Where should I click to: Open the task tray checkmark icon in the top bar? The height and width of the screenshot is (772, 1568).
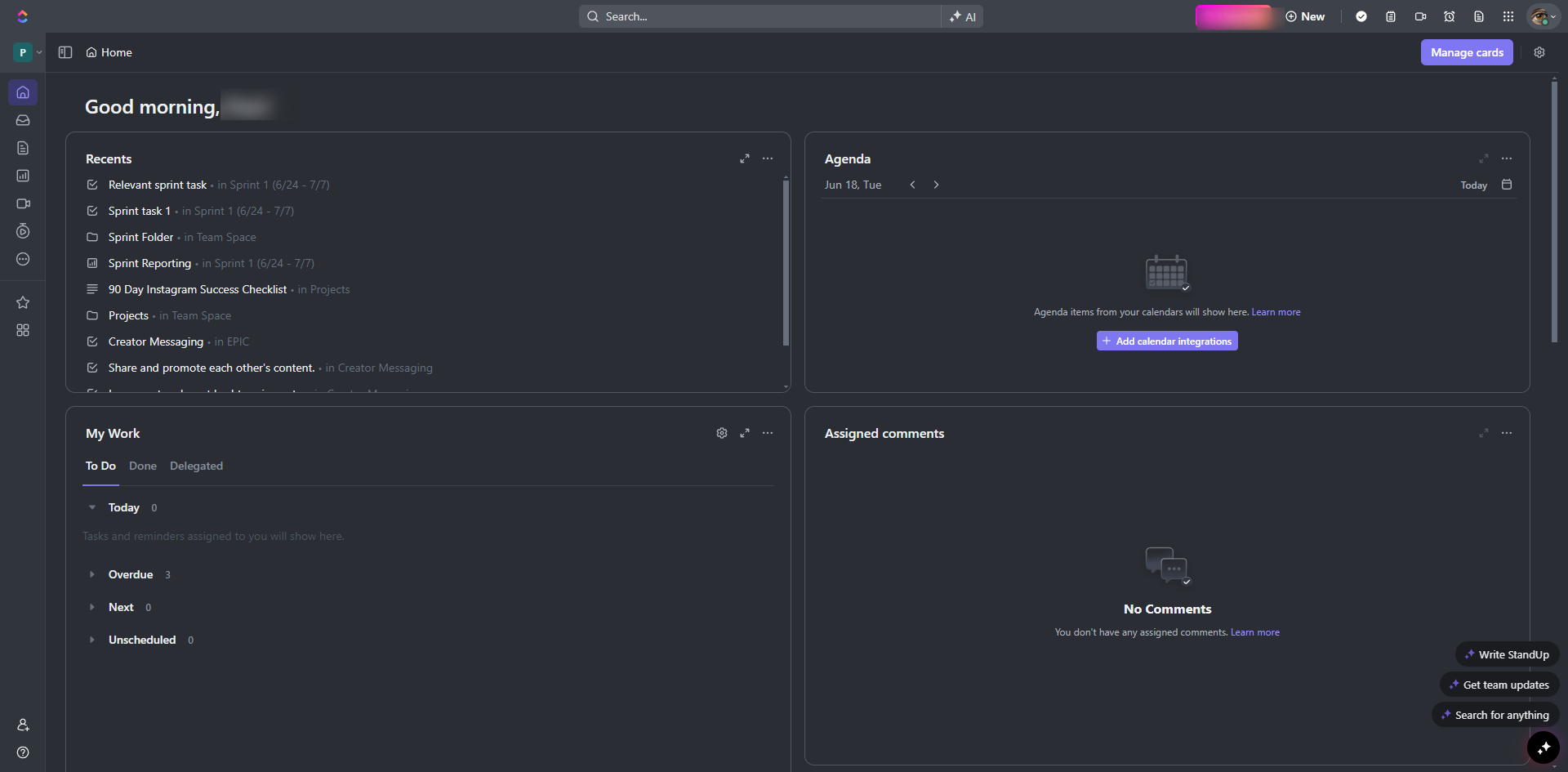tap(1361, 16)
